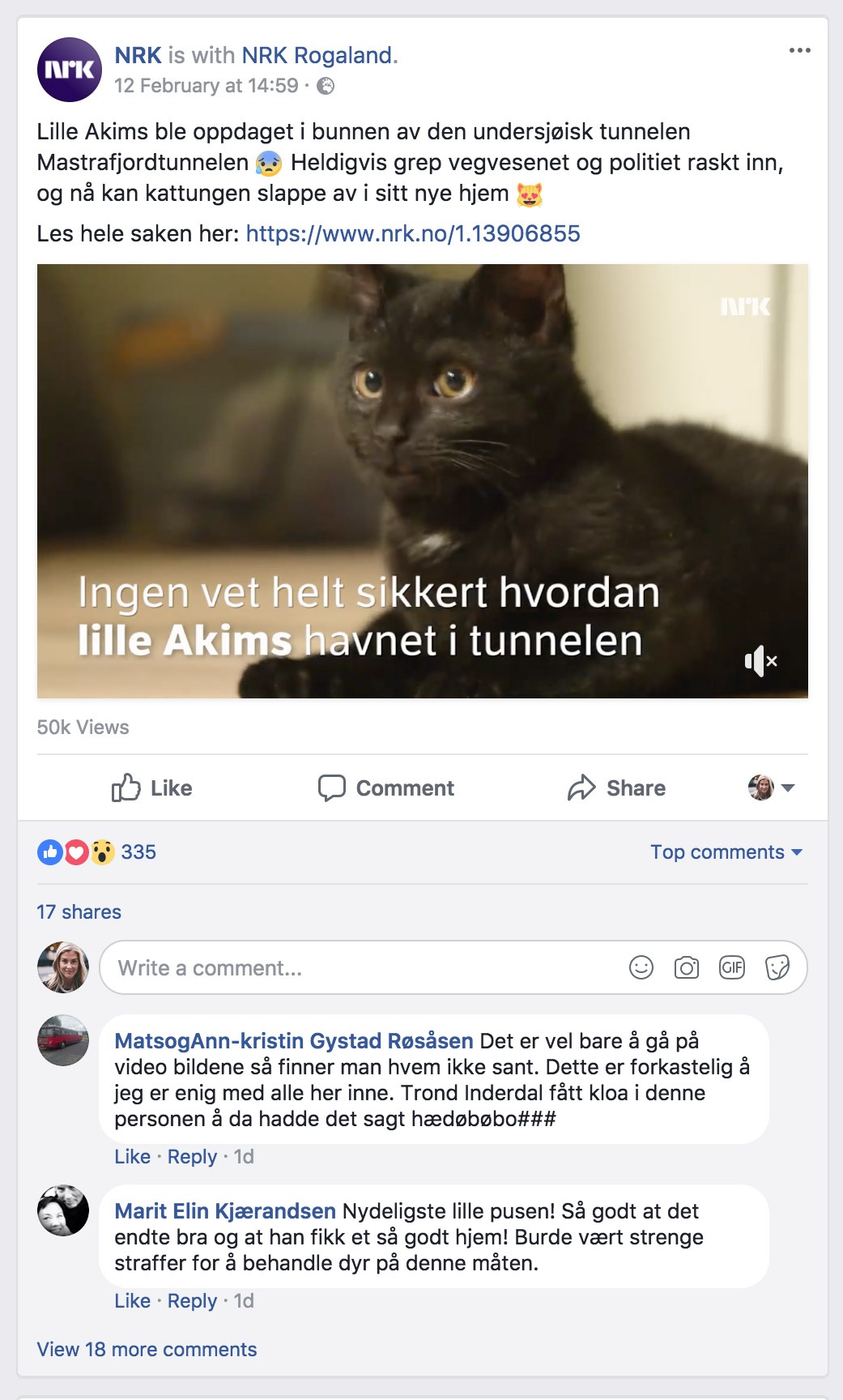843x1400 pixels.
Task: Attach a photo using the camera icon
Action: [687, 967]
